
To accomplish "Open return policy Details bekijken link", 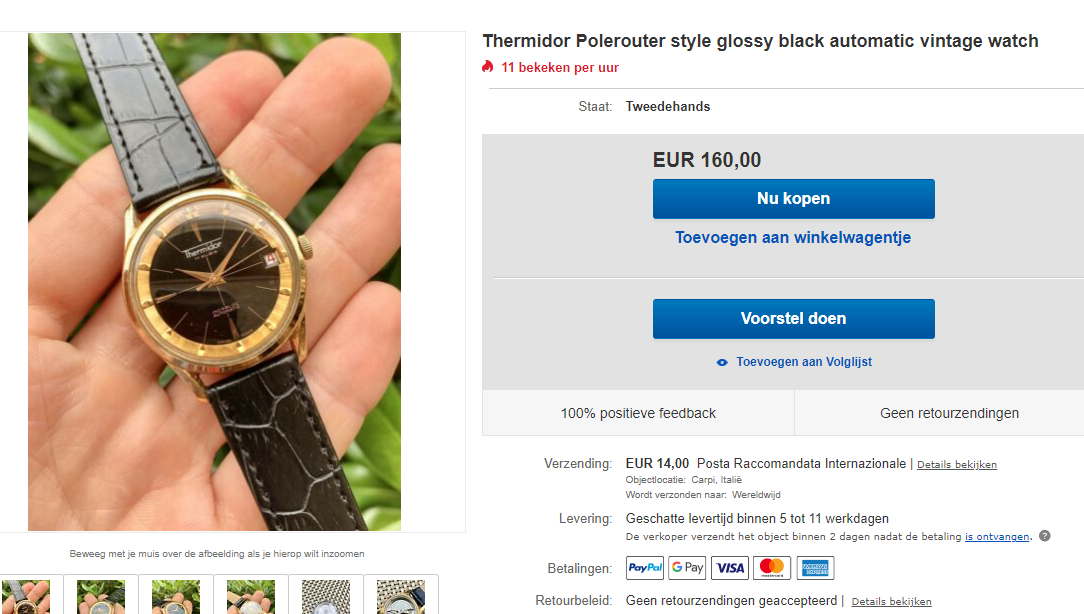I will point(891,602).
